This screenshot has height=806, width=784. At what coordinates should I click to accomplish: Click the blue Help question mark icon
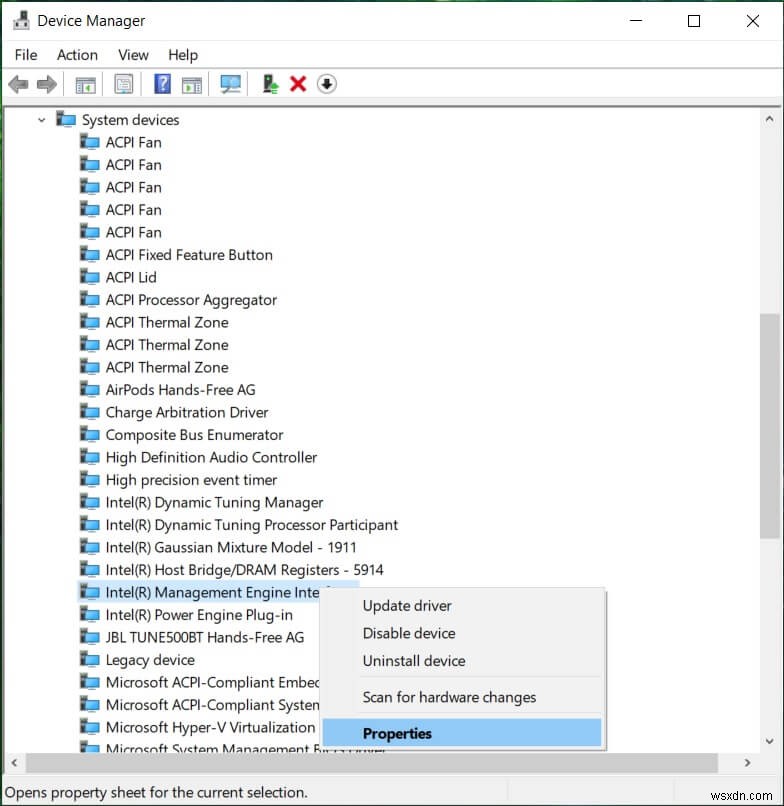pos(162,84)
